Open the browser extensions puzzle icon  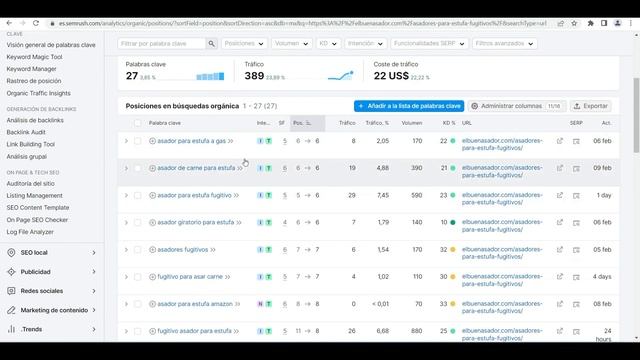click(591, 23)
